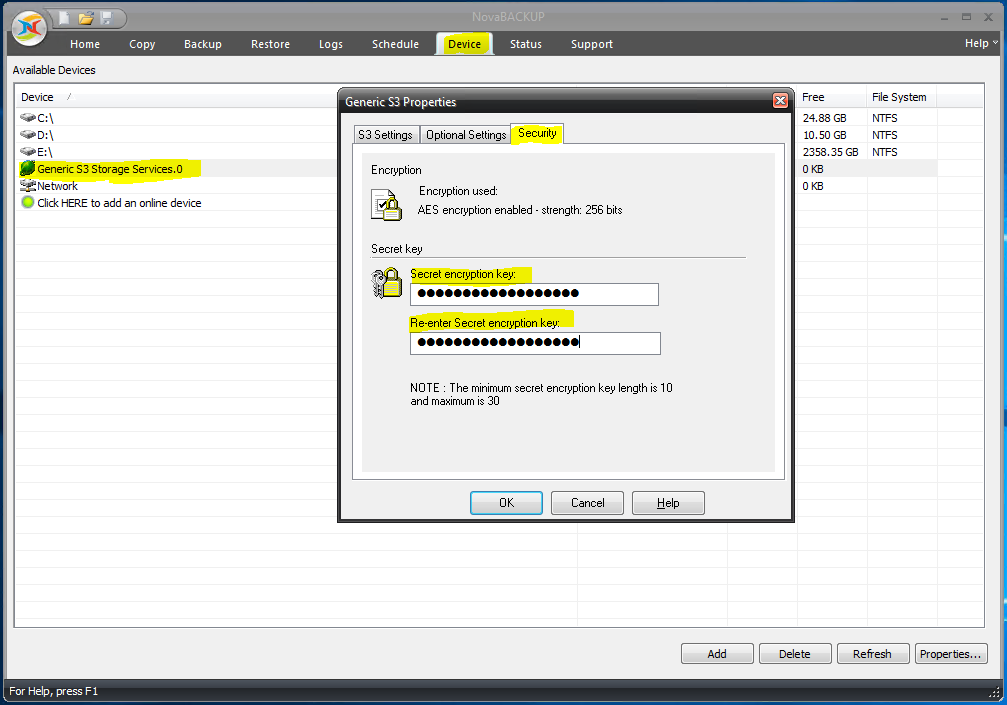
Task: Click the Re-enter Secret encryption key field
Action: pos(535,343)
